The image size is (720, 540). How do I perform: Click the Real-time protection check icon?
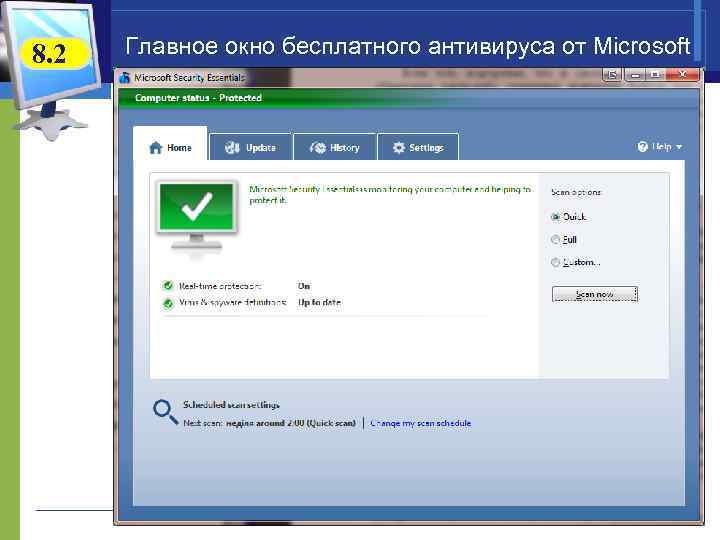(x=168, y=286)
